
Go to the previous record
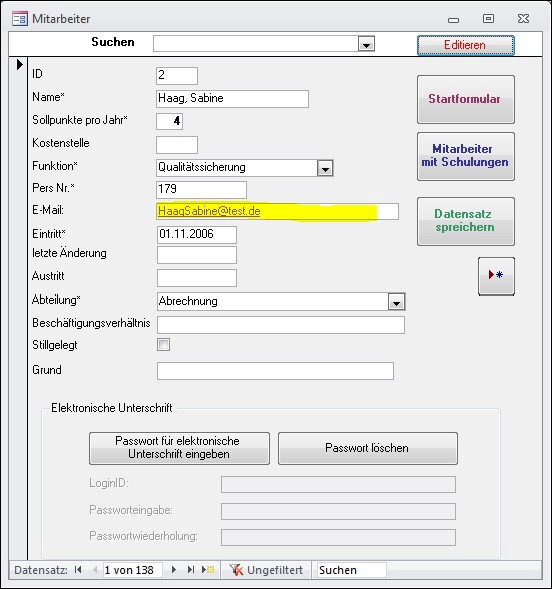coord(95,569)
